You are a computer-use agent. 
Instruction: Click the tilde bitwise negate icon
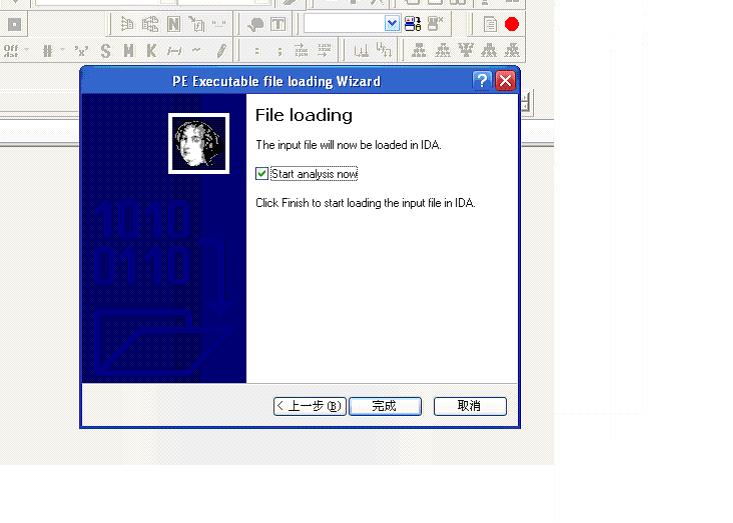point(196,50)
